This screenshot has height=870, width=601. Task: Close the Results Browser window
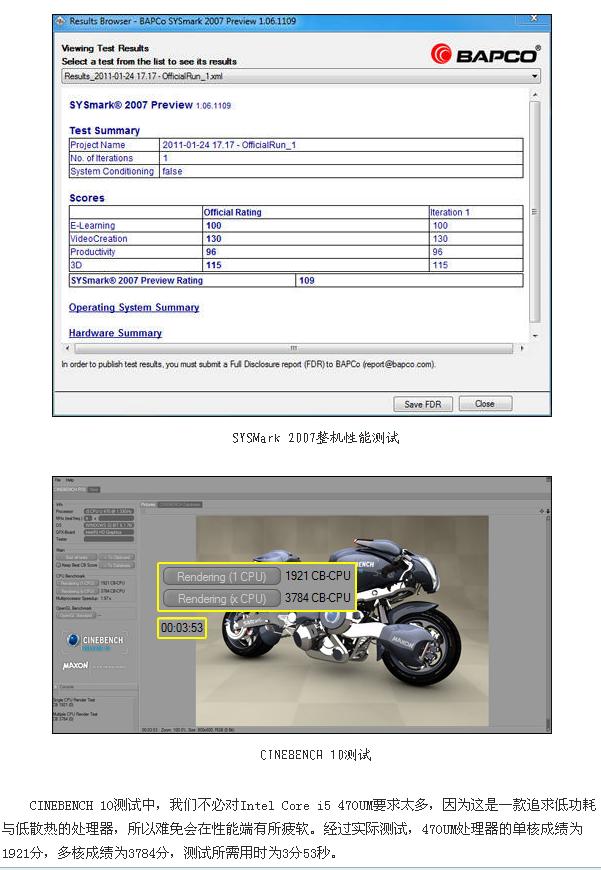pyautogui.click(x=533, y=18)
